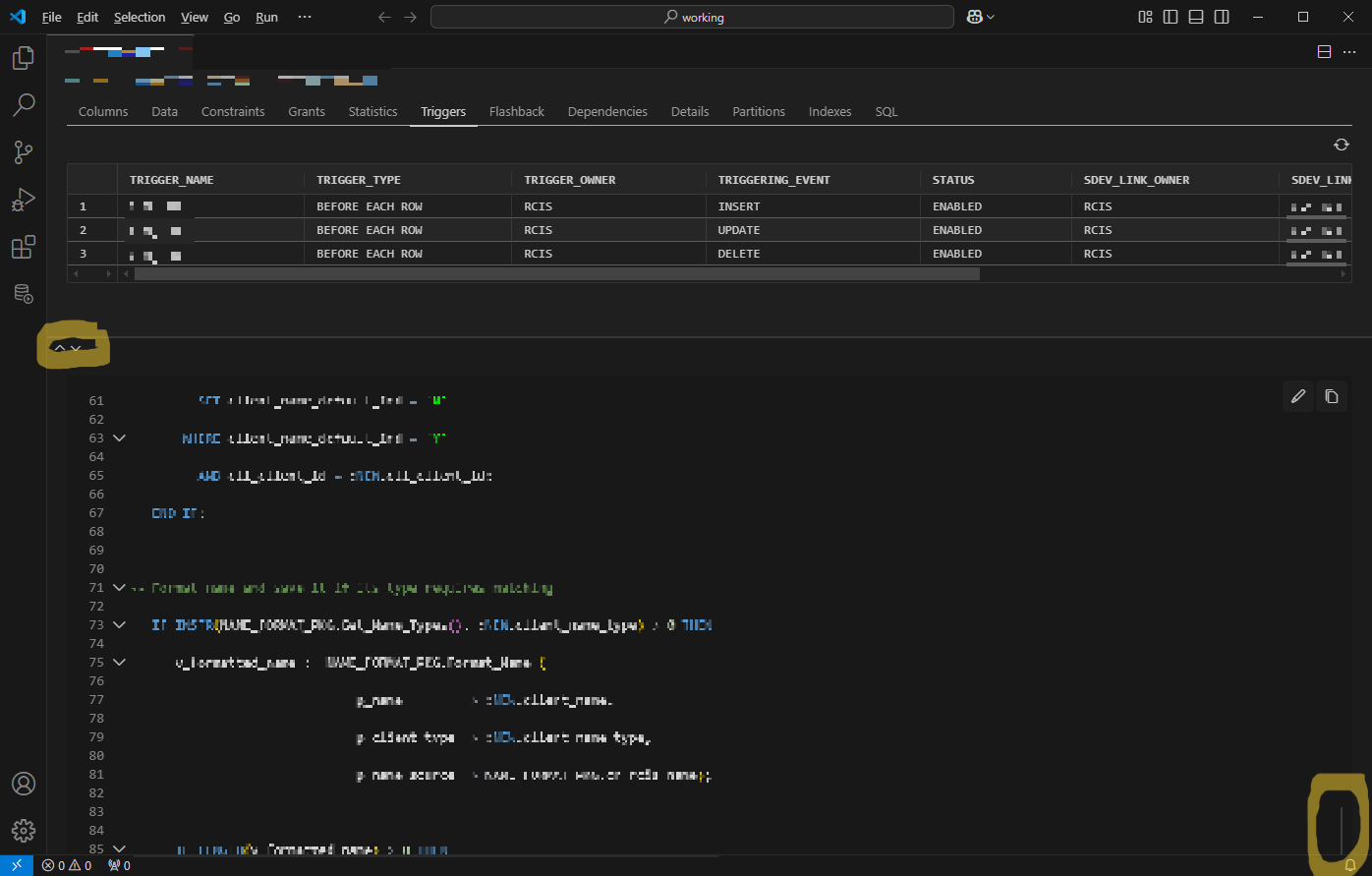This screenshot has height=876, width=1372.
Task: Collapse the WHERE clause fold at line 63
Action: tap(118, 438)
